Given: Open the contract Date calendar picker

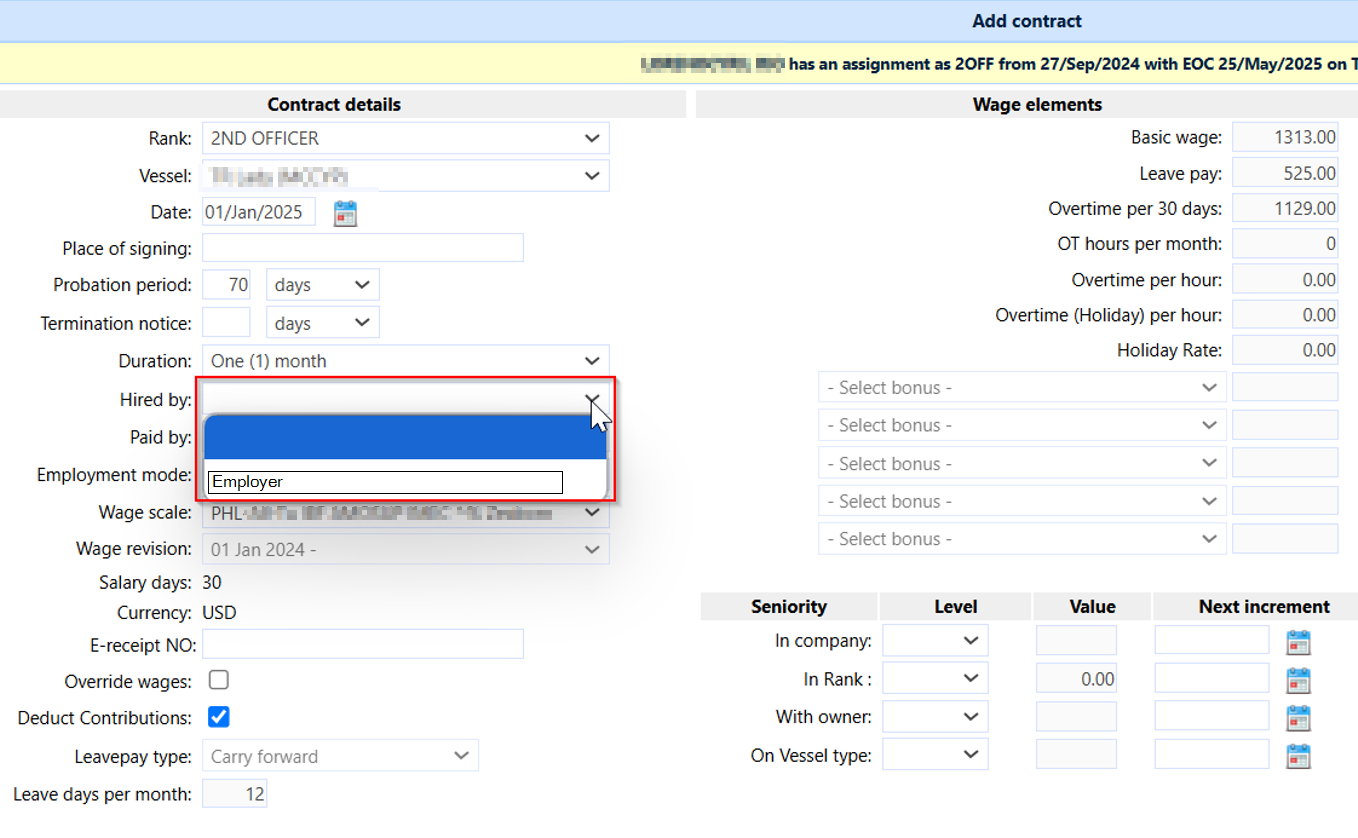Looking at the screenshot, I should [345, 213].
